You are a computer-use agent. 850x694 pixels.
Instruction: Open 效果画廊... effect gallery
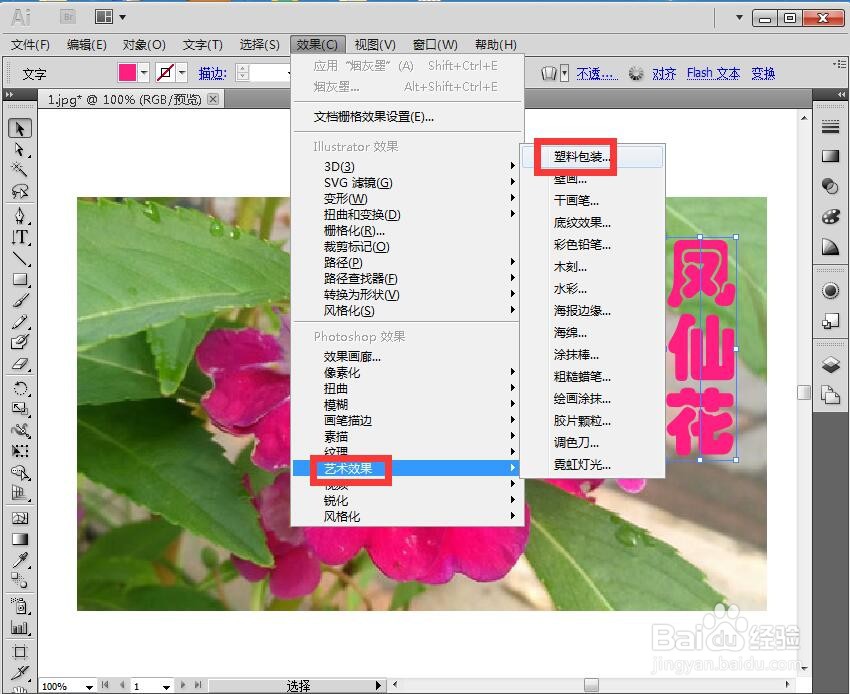[x=407, y=357]
